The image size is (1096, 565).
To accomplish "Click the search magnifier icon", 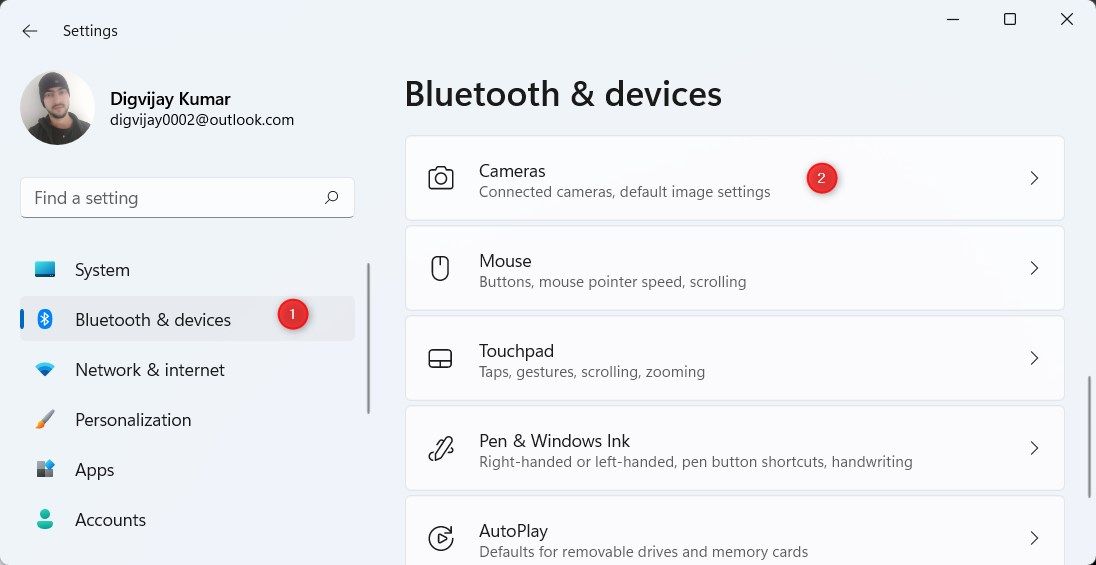I will (x=331, y=198).
